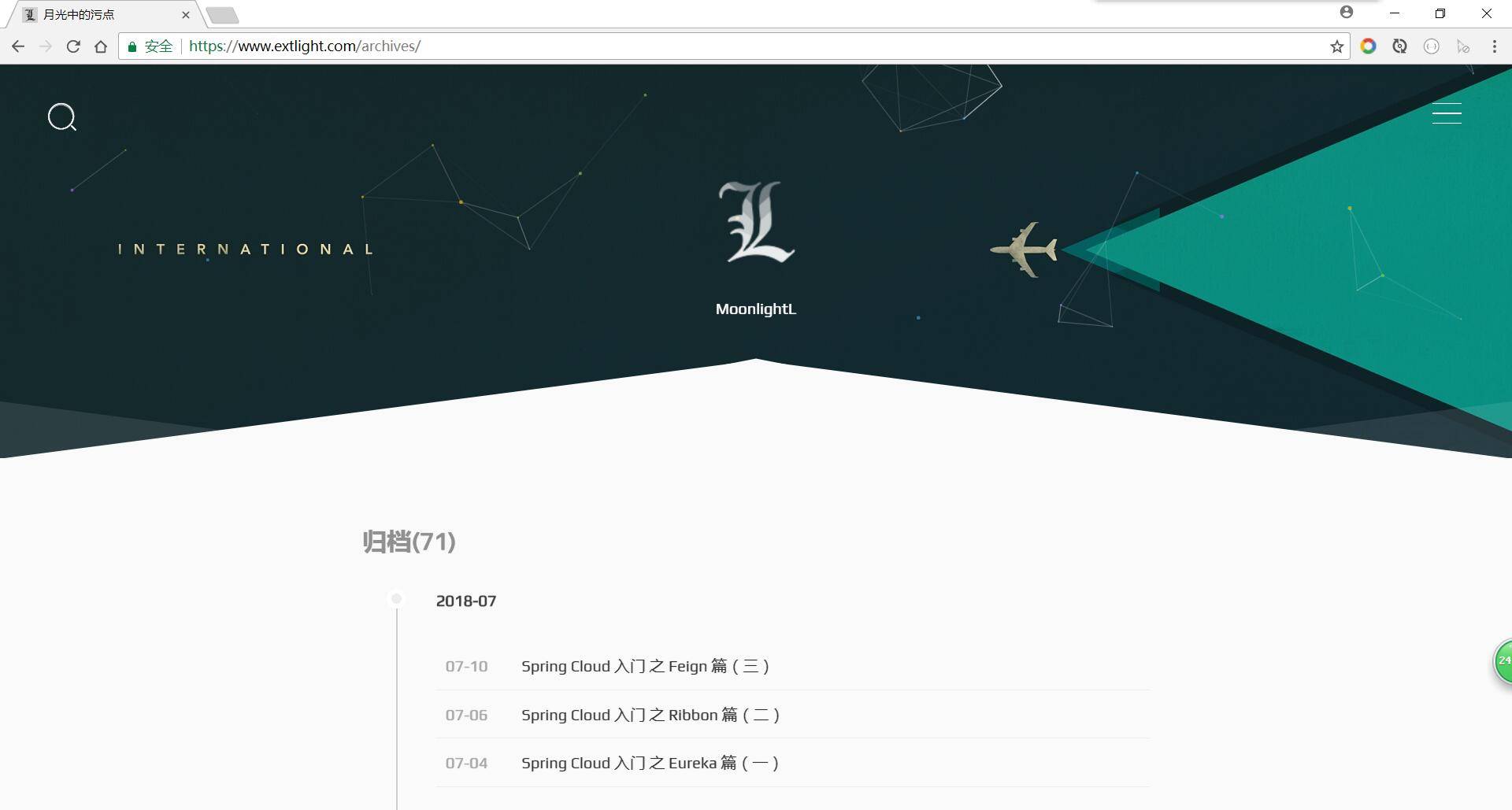Open a new browser tab
This screenshot has width=1512, height=810.
pyautogui.click(x=223, y=15)
